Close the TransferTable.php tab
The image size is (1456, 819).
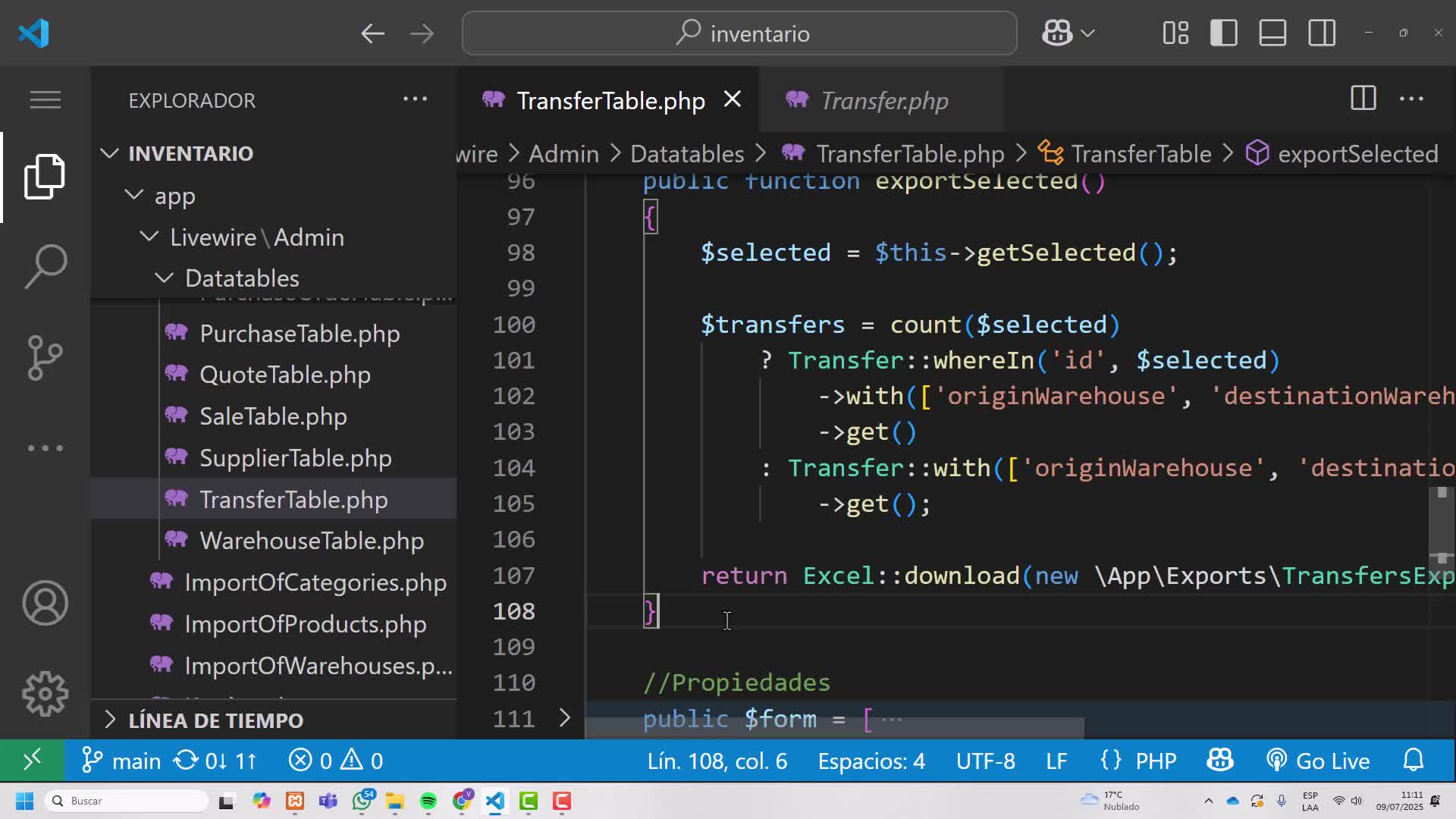click(x=732, y=99)
